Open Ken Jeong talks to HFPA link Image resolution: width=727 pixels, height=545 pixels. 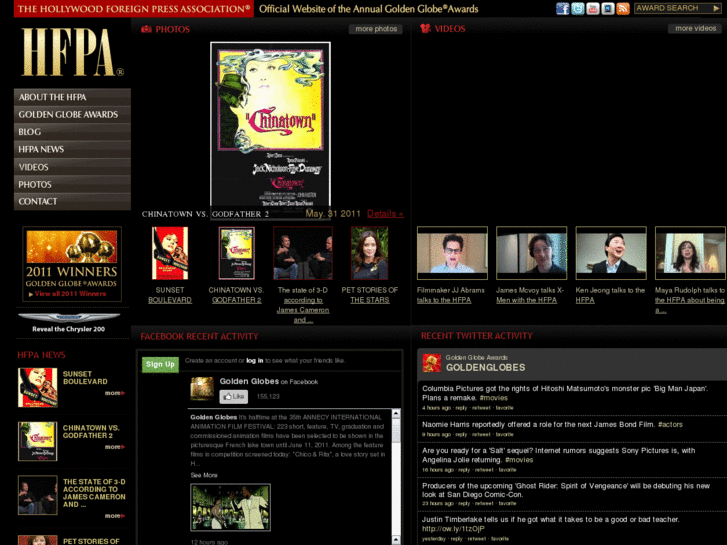610,295
